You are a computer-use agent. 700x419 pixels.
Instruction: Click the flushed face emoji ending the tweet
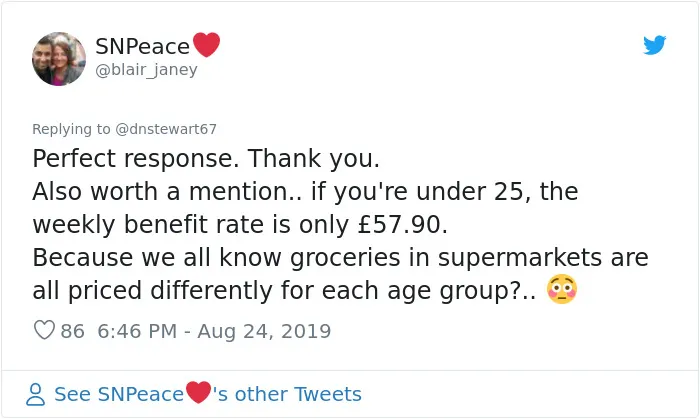(562, 289)
